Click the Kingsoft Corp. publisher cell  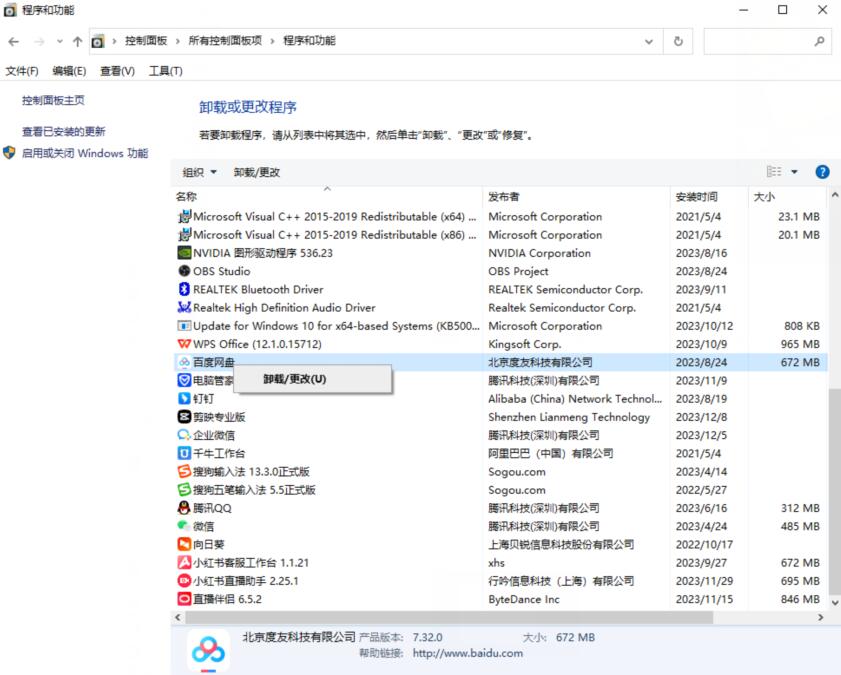pyautogui.click(x=525, y=344)
